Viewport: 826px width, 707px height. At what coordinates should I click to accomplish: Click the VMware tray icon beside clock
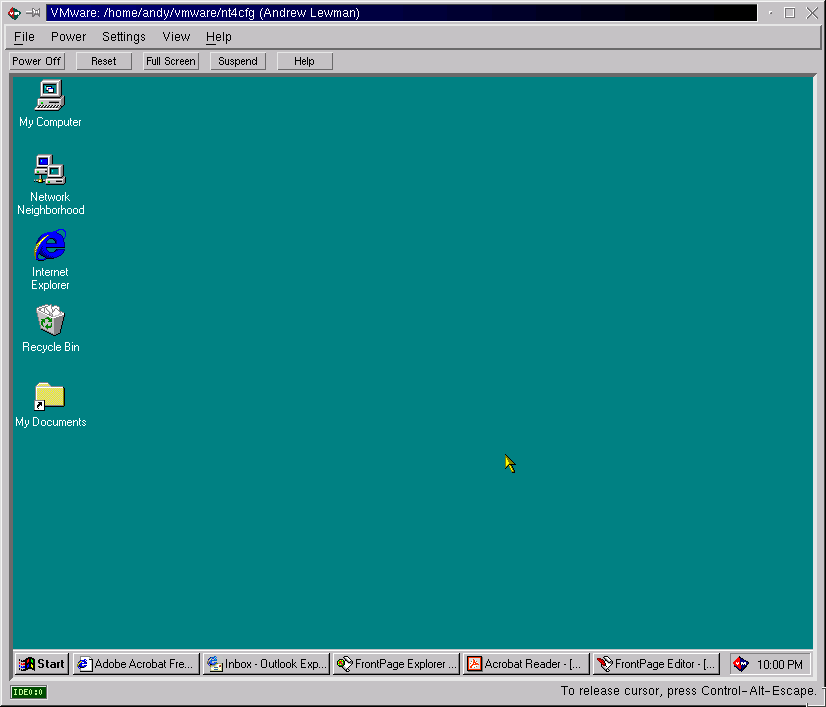[741, 664]
